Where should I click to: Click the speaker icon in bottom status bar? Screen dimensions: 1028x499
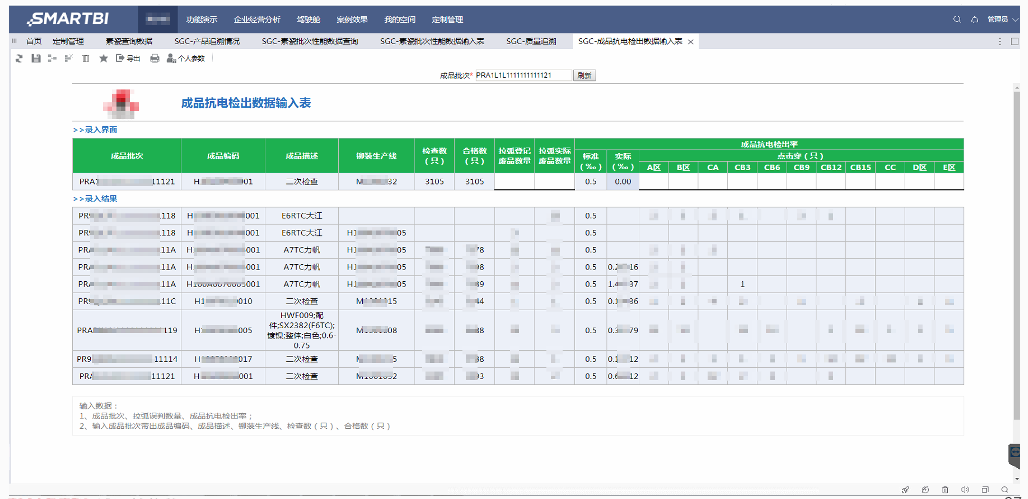pos(964,489)
